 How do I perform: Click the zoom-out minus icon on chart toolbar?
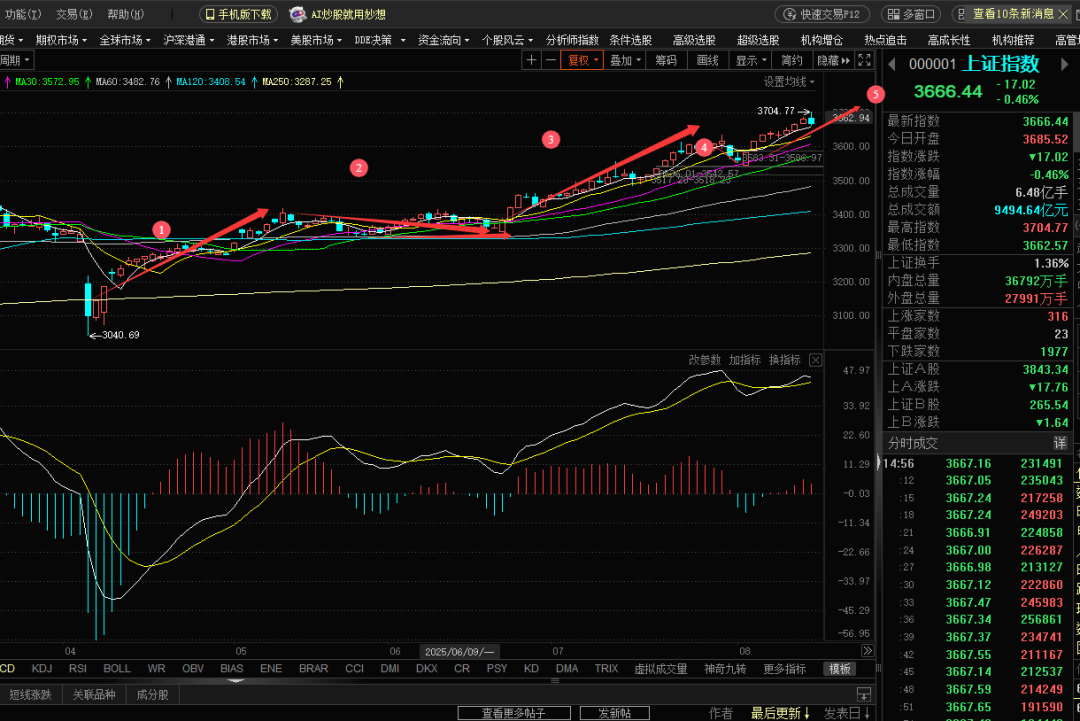click(550, 60)
